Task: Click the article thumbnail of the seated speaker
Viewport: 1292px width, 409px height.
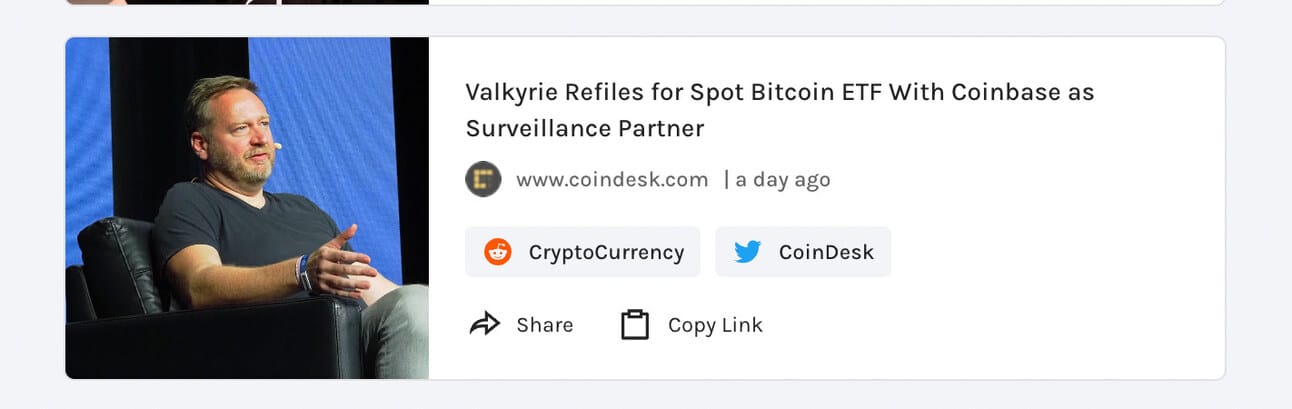Action: [247, 208]
